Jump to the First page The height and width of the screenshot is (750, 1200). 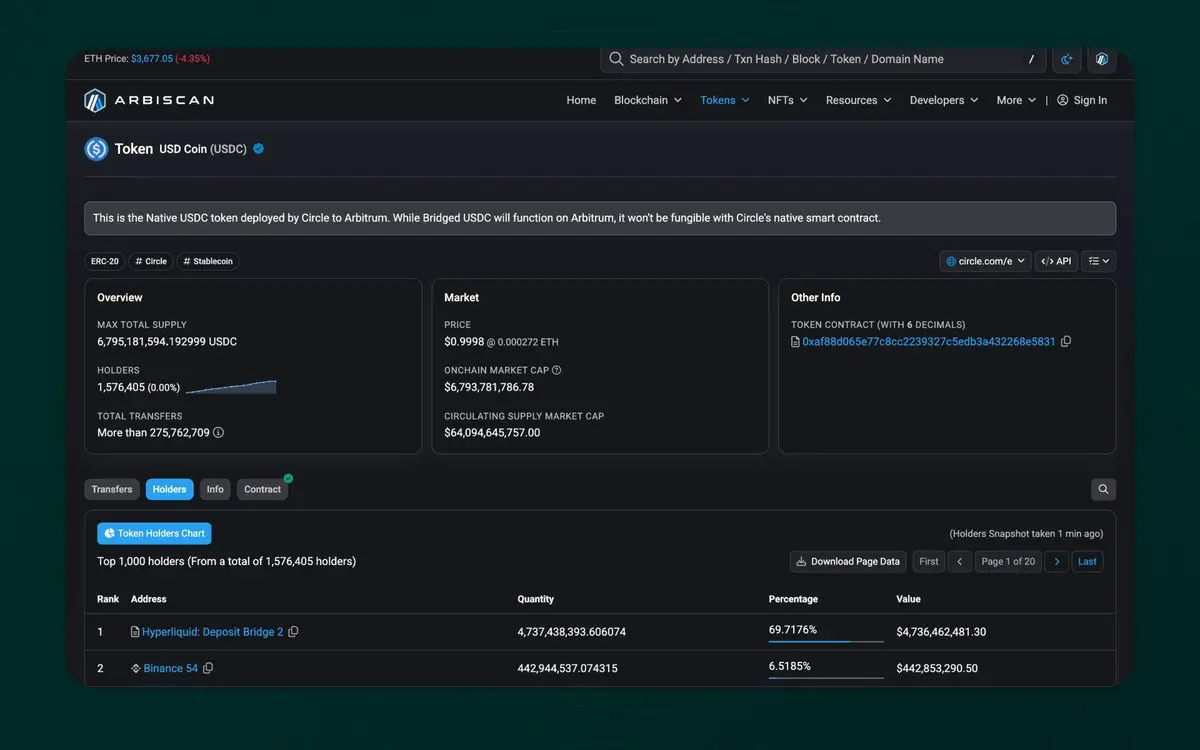pos(929,561)
